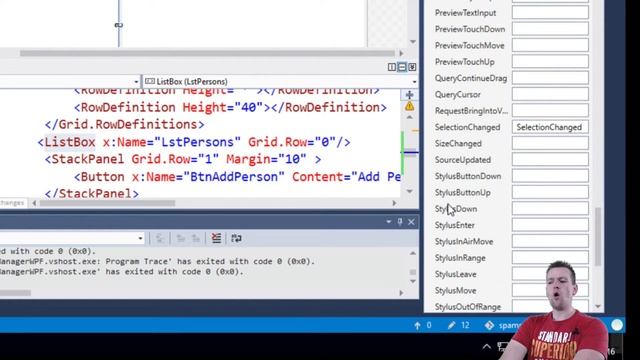
Task: Click the RequestBringIntoV... event field
Action: (x=550, y=111)
